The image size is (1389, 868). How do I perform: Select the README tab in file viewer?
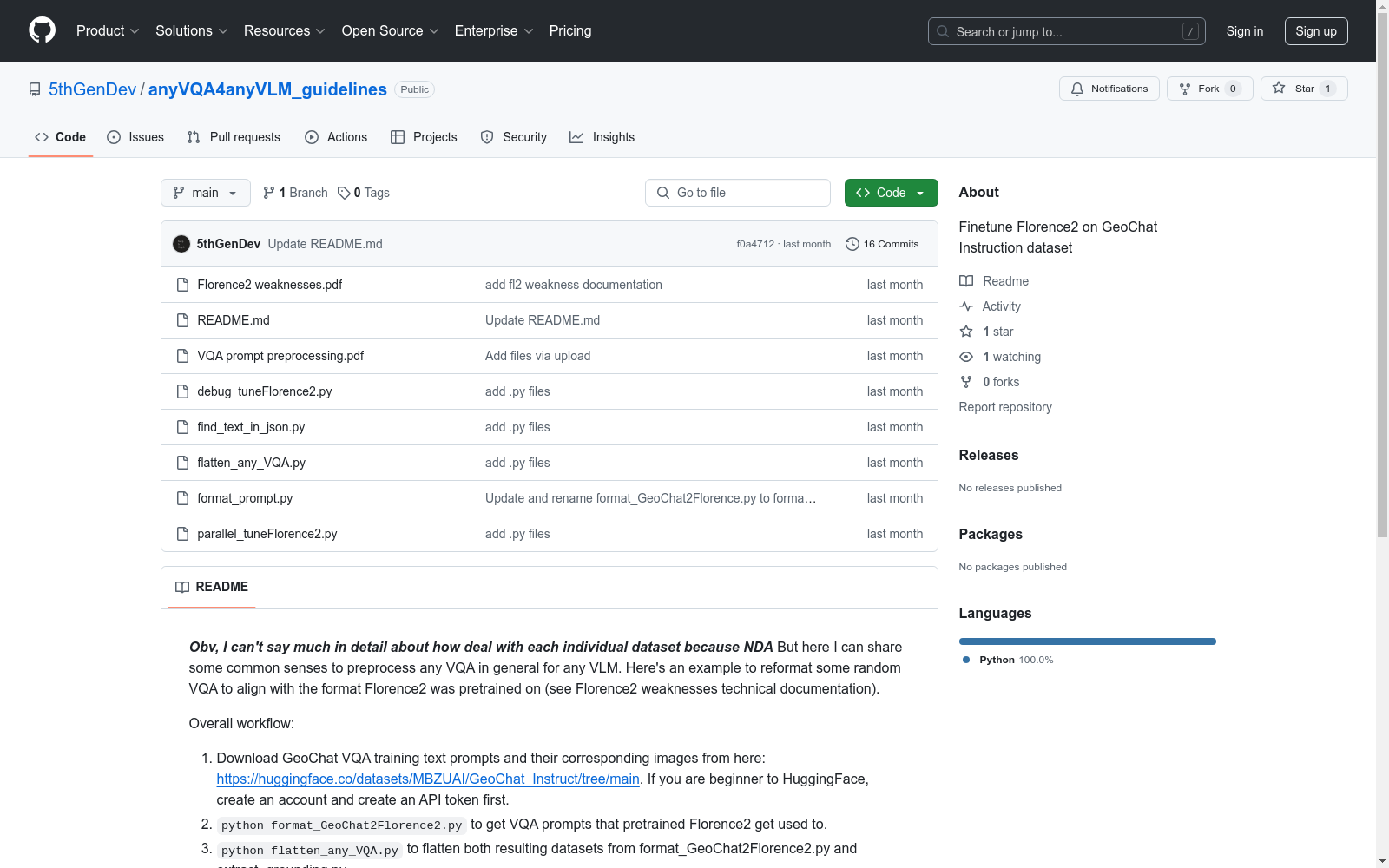click(x=212, y=587)
